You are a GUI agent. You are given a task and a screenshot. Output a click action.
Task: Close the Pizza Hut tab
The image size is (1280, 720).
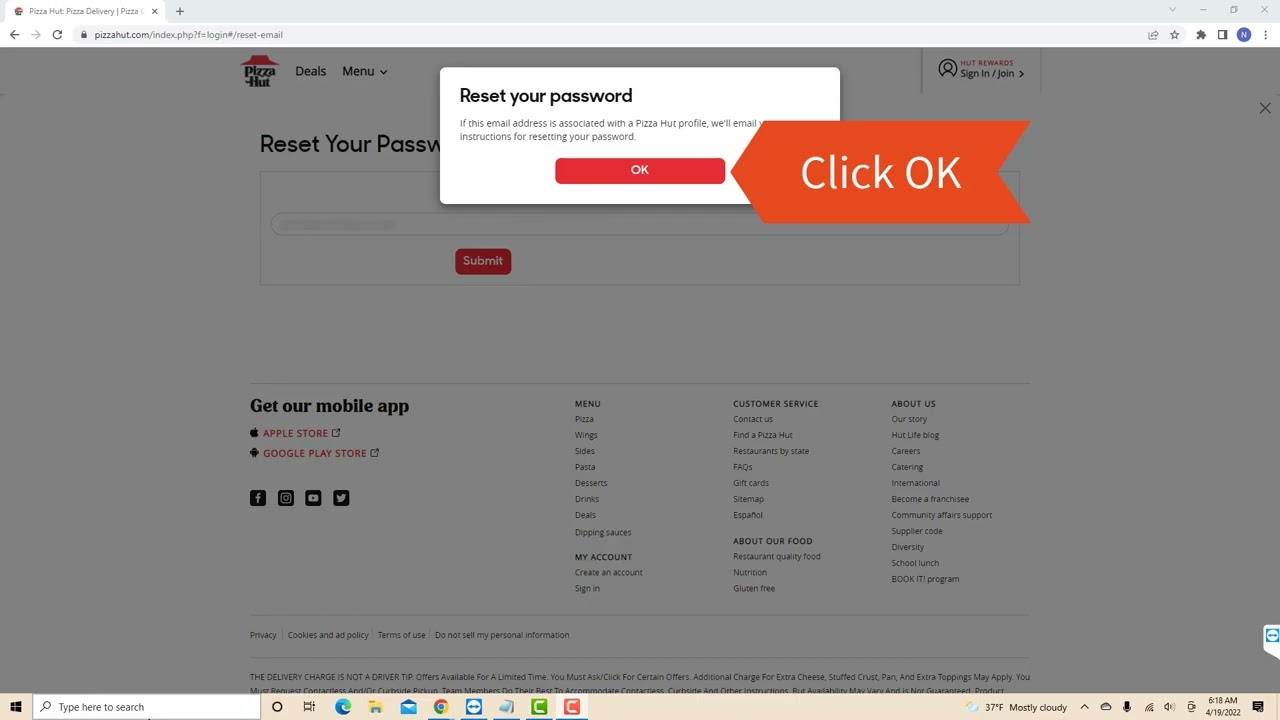point(154,11)
